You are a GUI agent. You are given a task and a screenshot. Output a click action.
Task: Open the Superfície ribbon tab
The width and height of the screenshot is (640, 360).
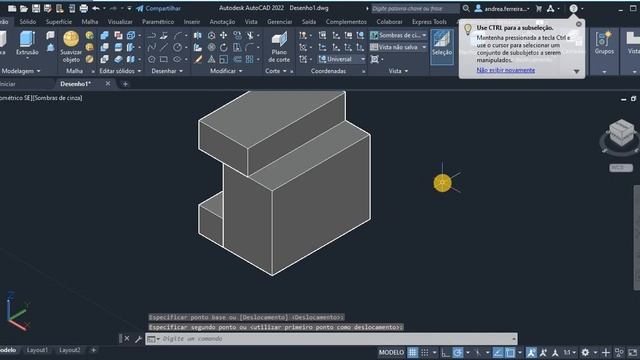(59, 22)
